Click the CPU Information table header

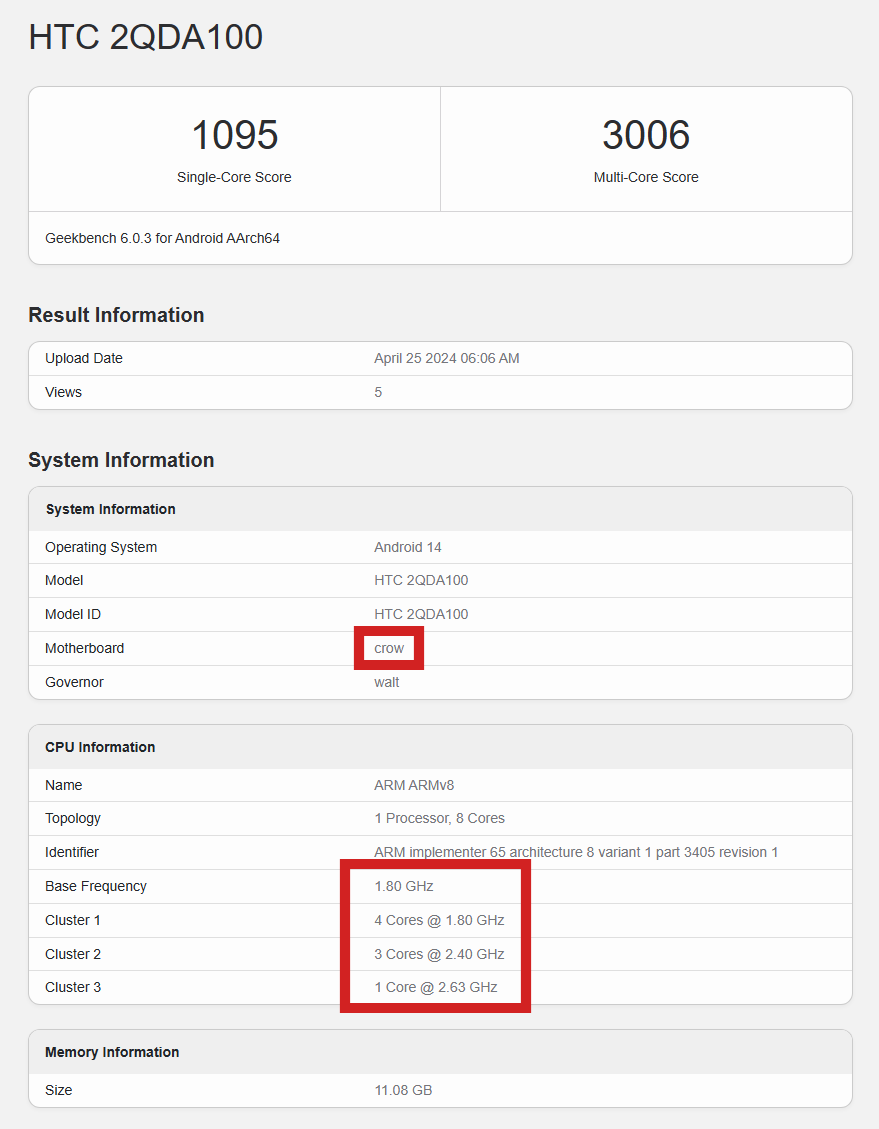coord(100,747)
